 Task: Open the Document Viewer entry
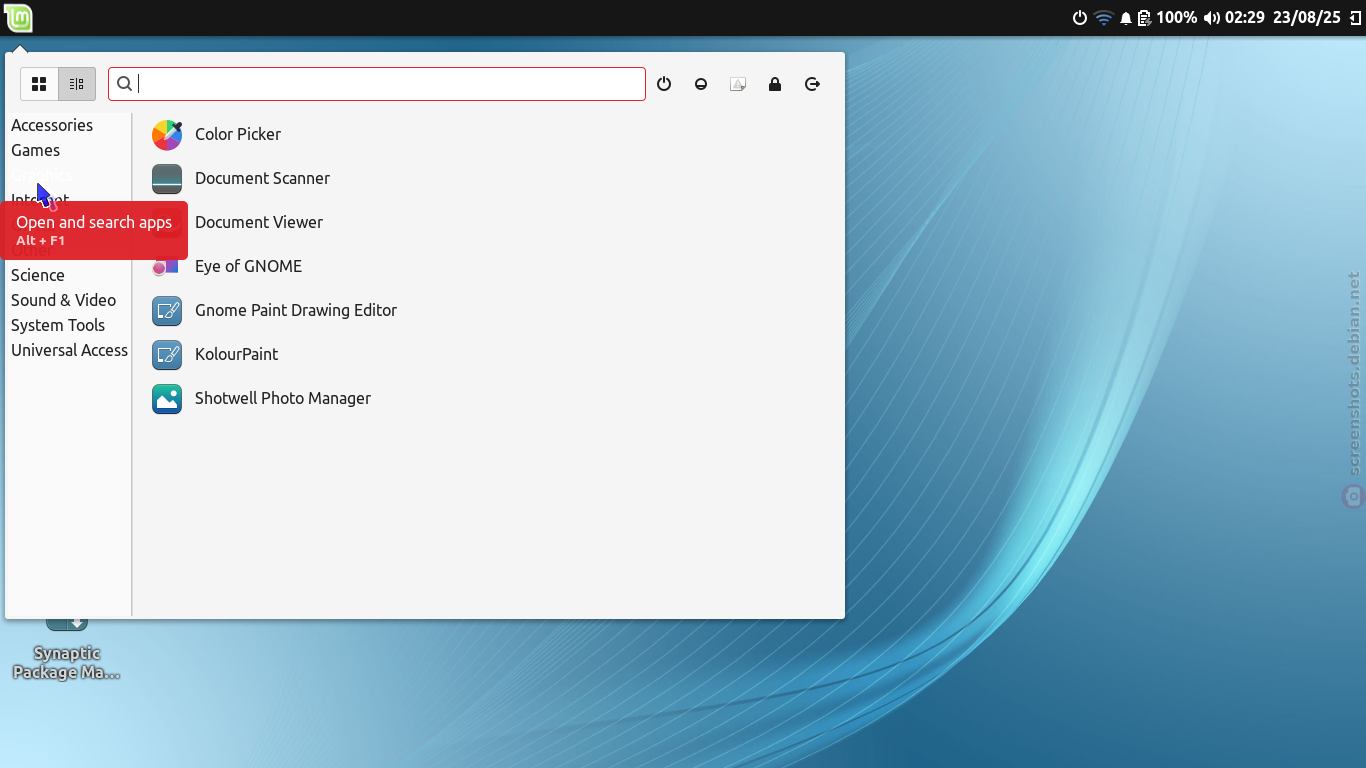tap(259, 222)
